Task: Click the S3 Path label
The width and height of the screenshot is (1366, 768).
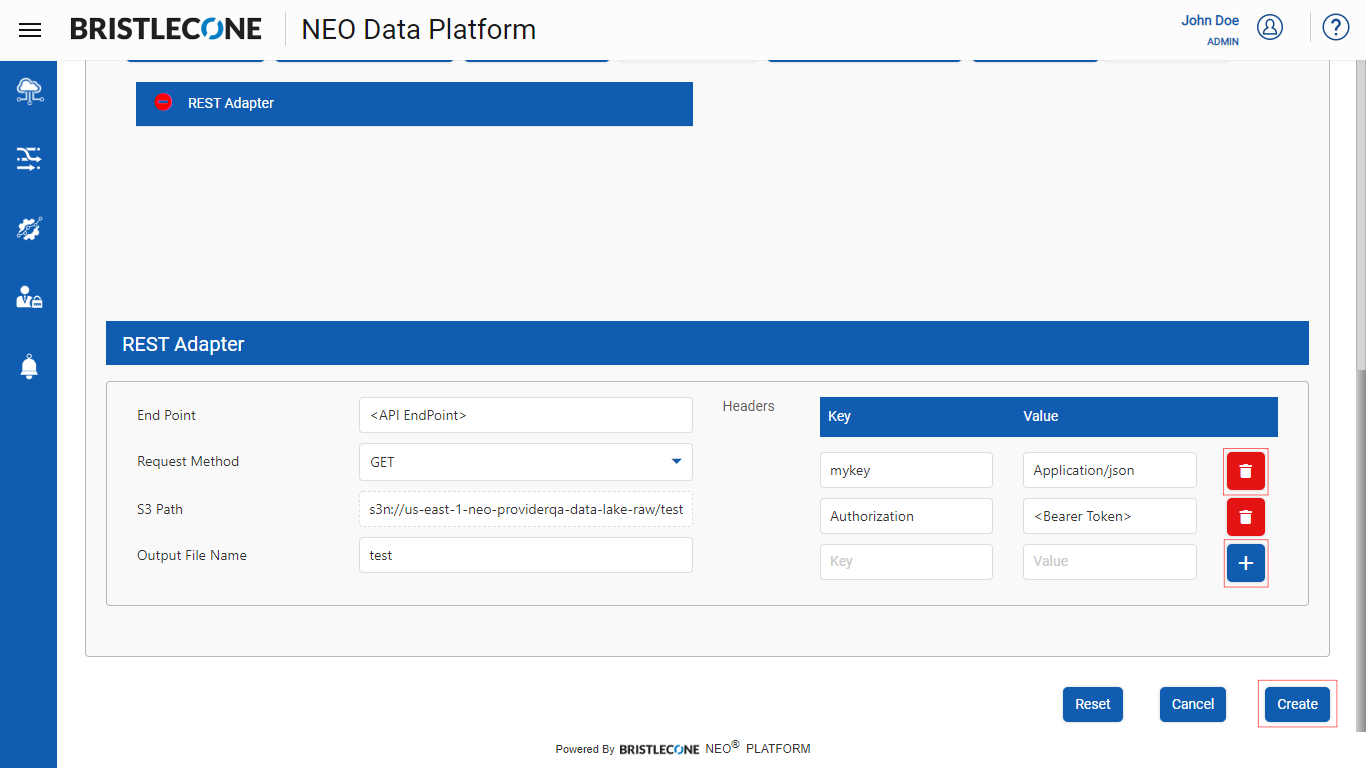Action: point(160,509)
